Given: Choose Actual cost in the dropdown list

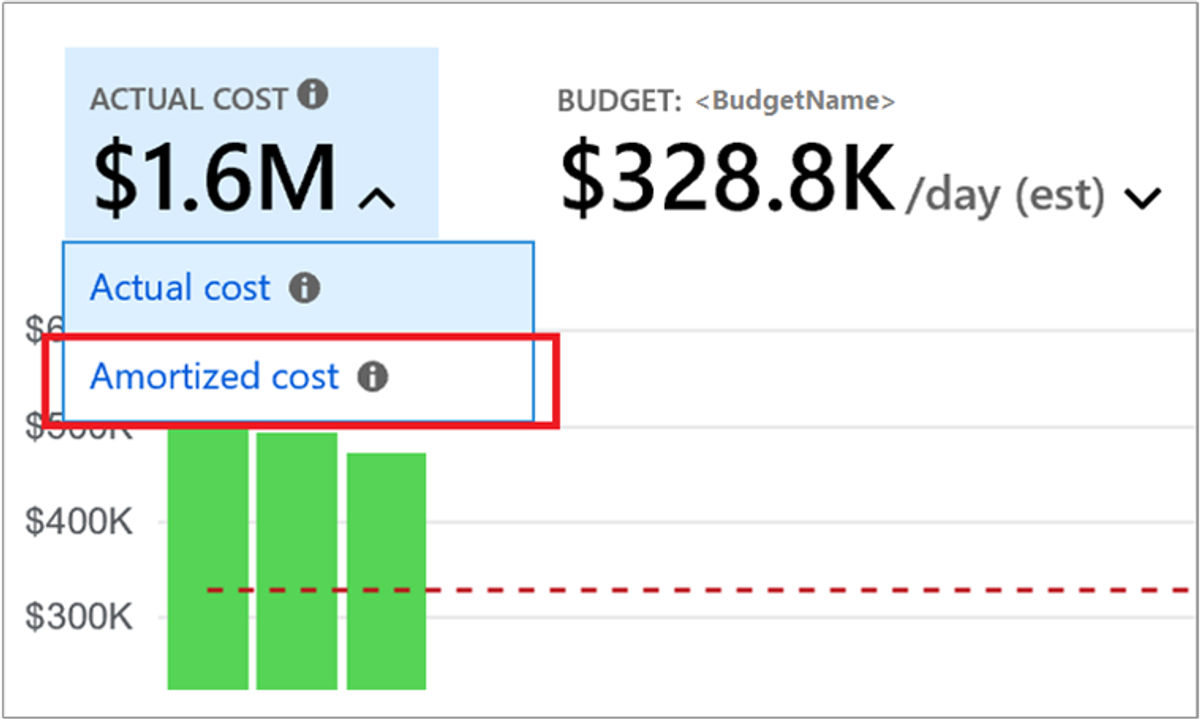Looking at the screenshot, I should coord(298,288).
